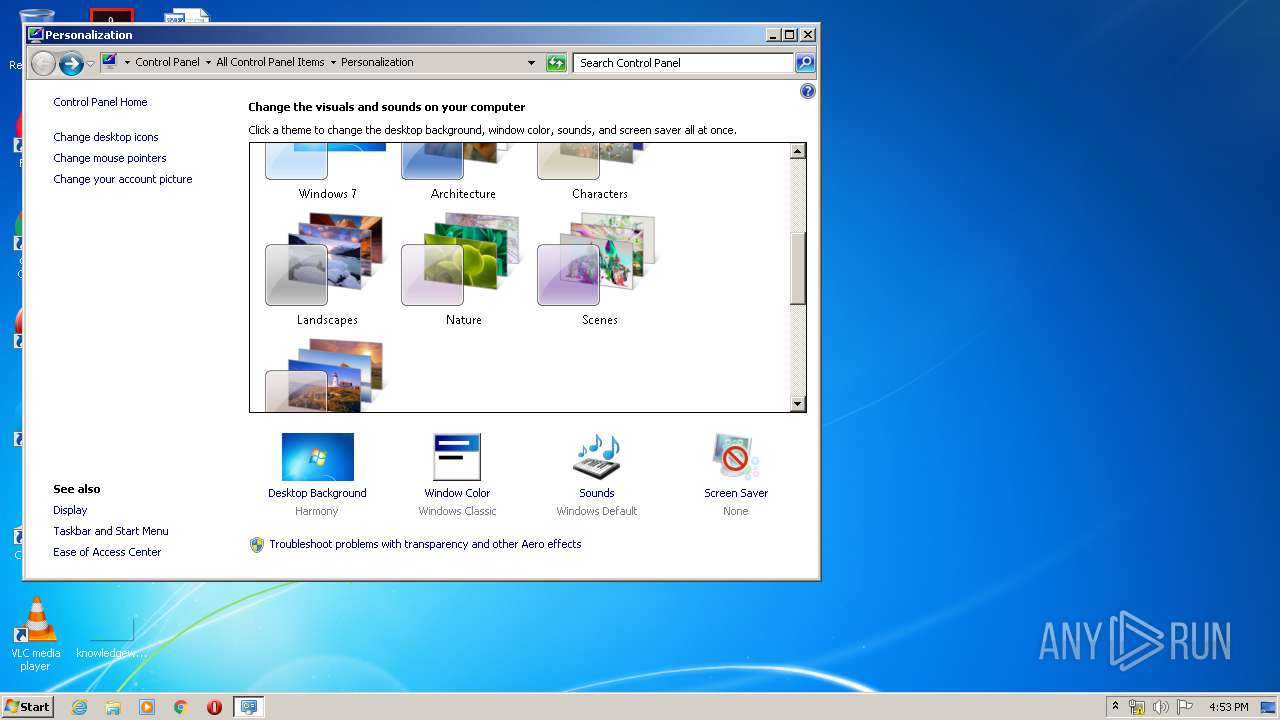Open Change your account picture

(x=123, y=179)
